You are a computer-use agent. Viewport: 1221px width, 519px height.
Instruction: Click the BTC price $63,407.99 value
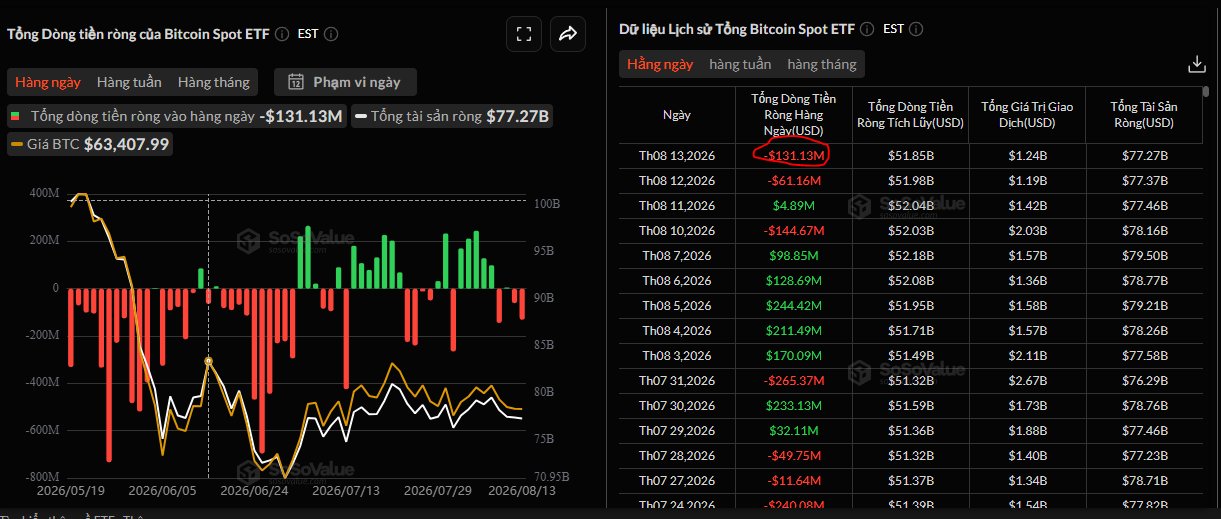tap(127, 144)
